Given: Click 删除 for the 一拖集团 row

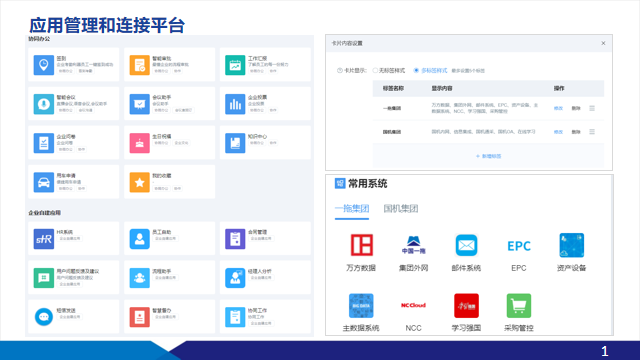Looking at the screenshot, I should 576,108.
